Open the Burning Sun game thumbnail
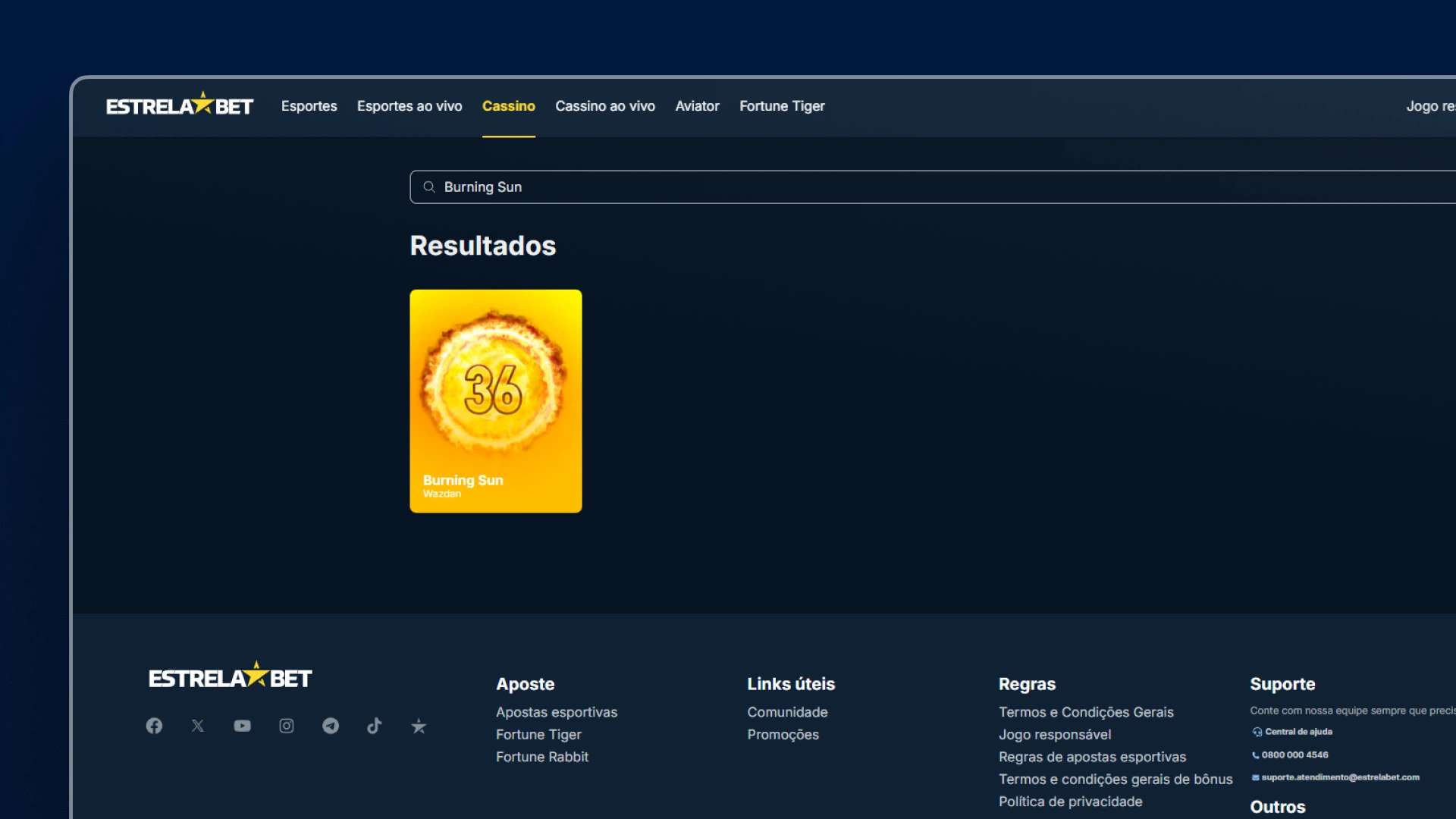 point(496,400)
